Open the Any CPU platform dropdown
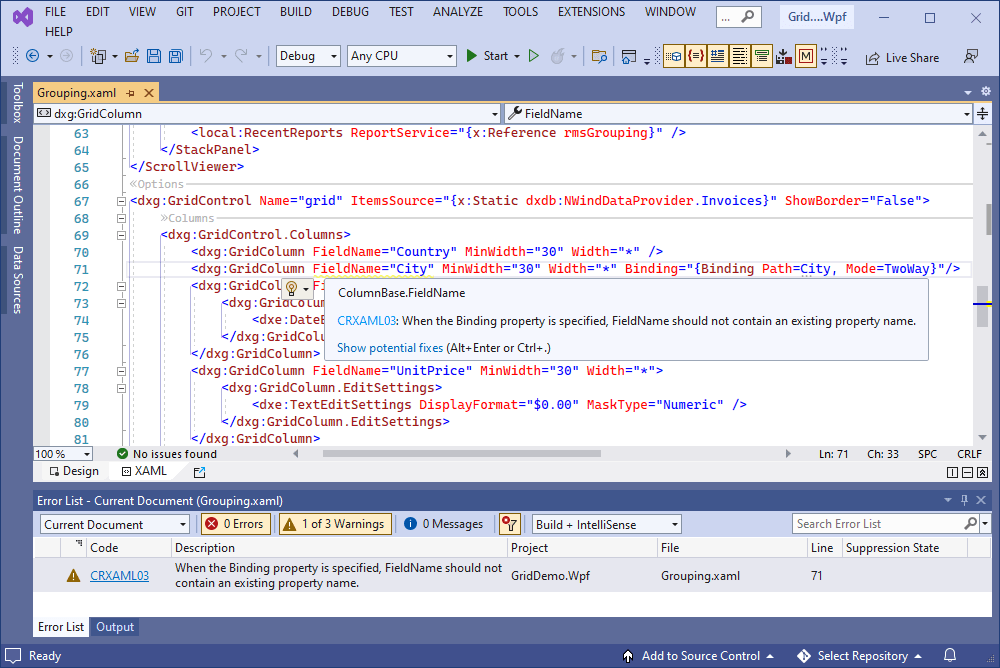Image resolution: width=1000 pixels, height=668 pixels. click(401, 56)
